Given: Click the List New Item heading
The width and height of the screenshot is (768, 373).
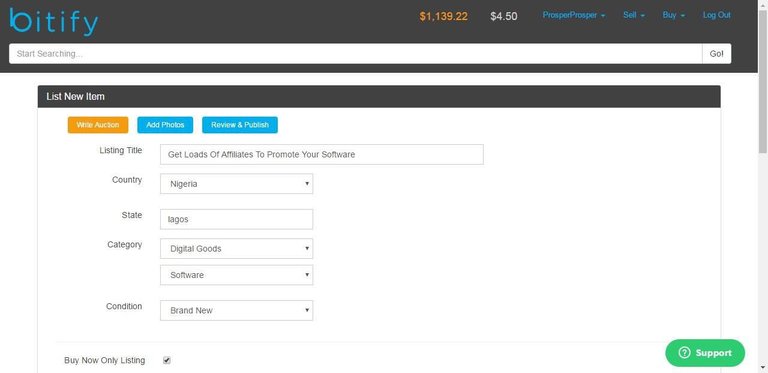Looking at the screenshot, I should click(75, 96).
